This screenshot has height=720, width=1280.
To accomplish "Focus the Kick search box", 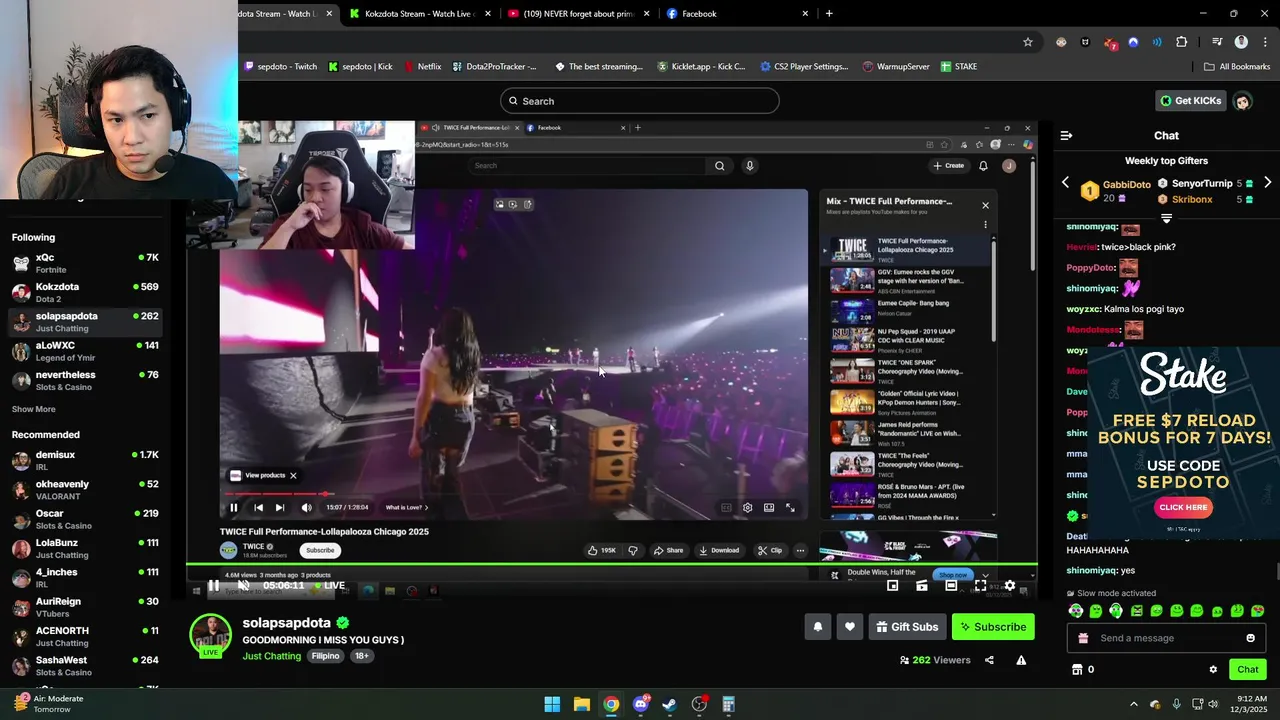I will pyautogui.click(x=640, y=101).
